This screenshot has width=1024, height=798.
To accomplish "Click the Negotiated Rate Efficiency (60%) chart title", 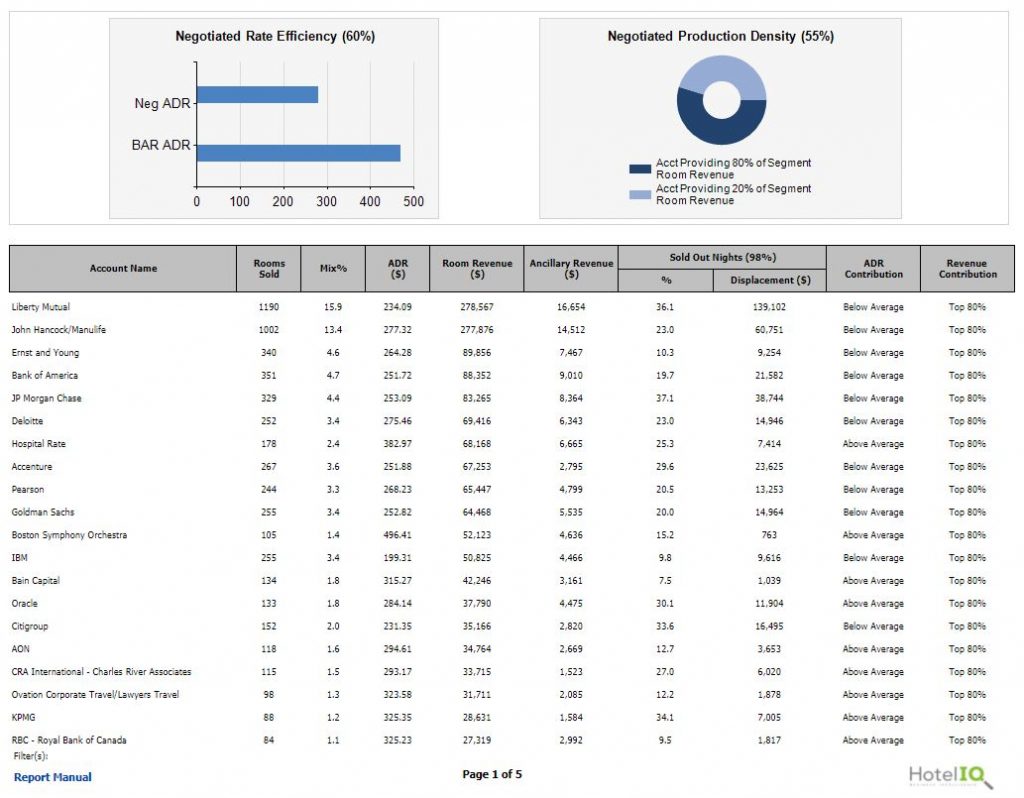I will (x=275, y=37).
